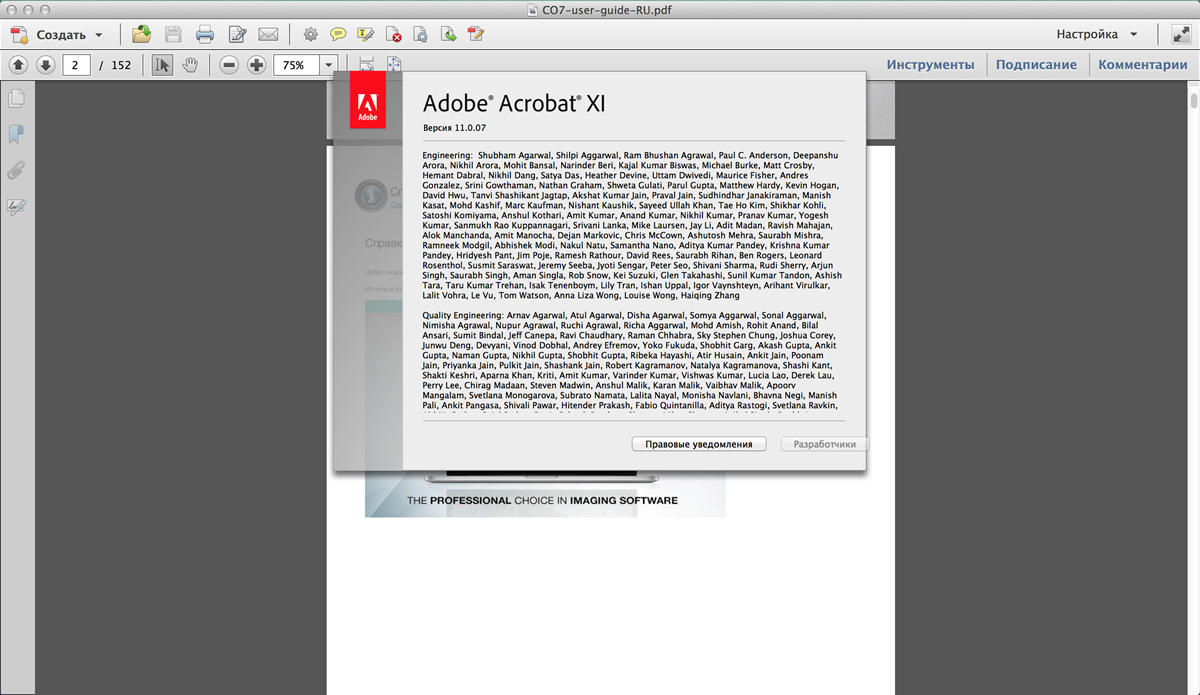Add a sticky note comment
The width and height of the screenshot is (1200, 695).
(x=339, y=35)
